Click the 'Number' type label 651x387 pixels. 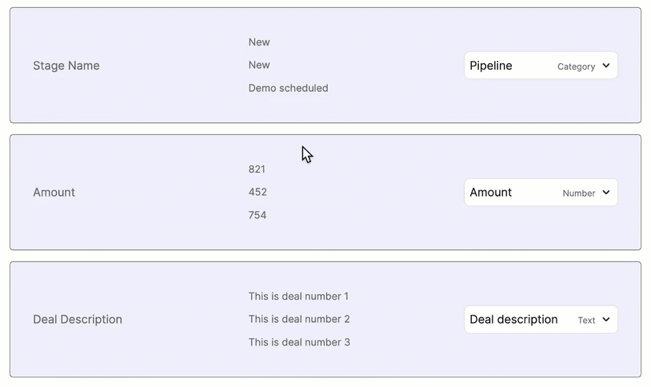coord(579,193)
